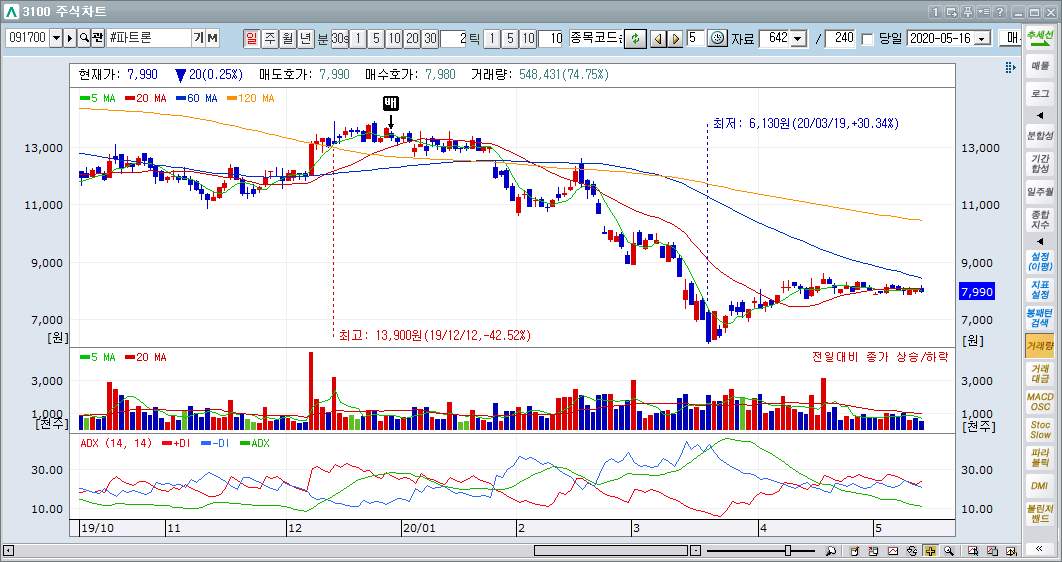Click the chart grid settings icon
The width and height of the screenshot is (1062, 562).
click(x=1010, y=67)
